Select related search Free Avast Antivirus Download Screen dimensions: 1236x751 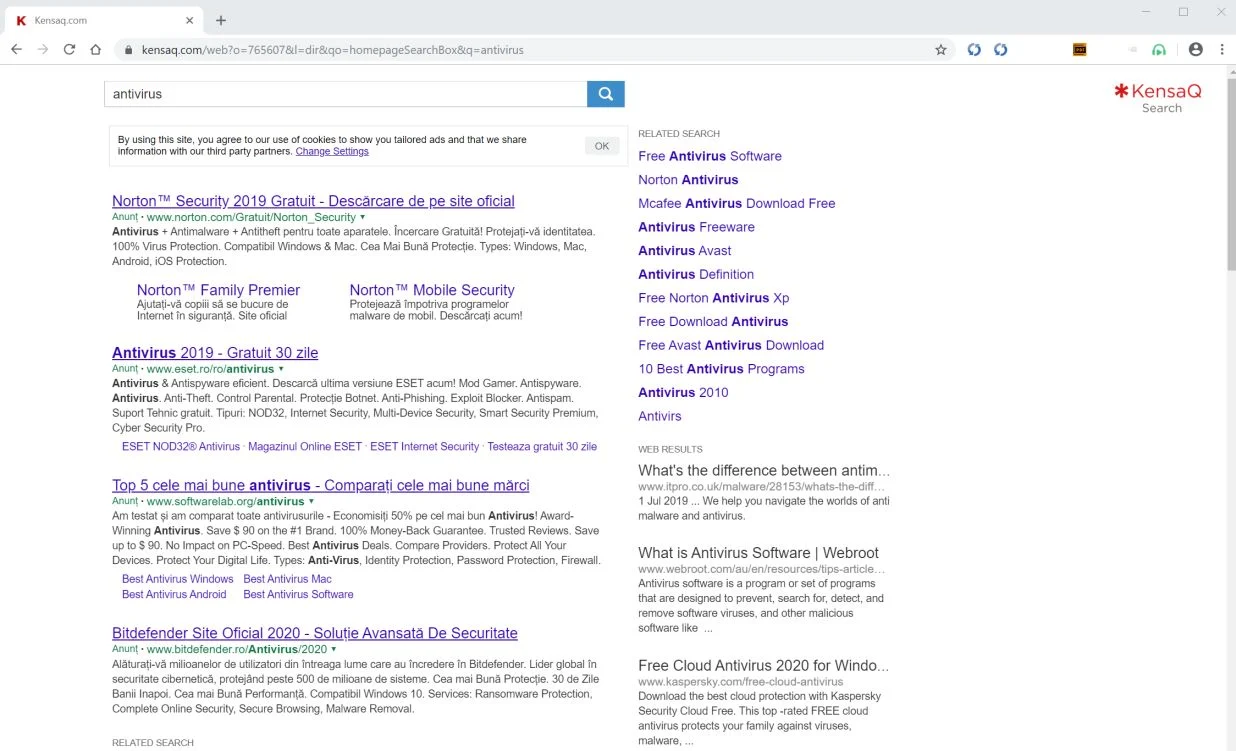[731, 345]
